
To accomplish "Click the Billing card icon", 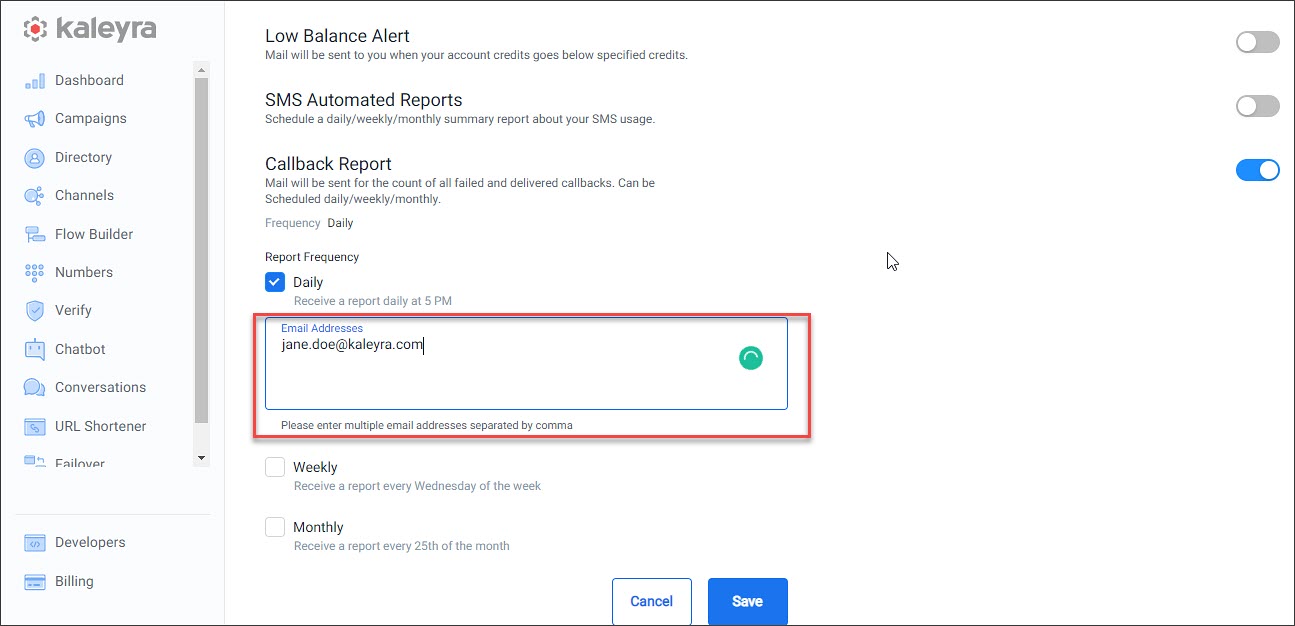I will tap(35, 582).
